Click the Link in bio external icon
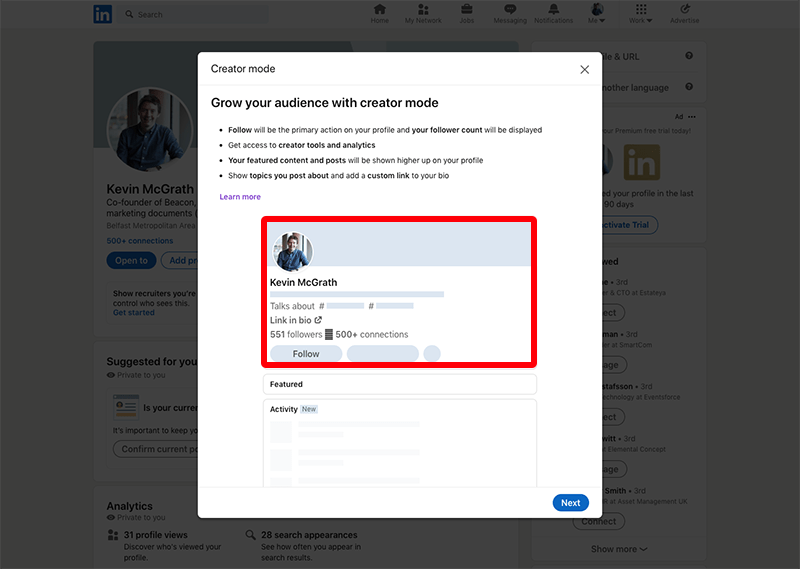Screen dimensions: 800x569 click(x=318, y=320)
